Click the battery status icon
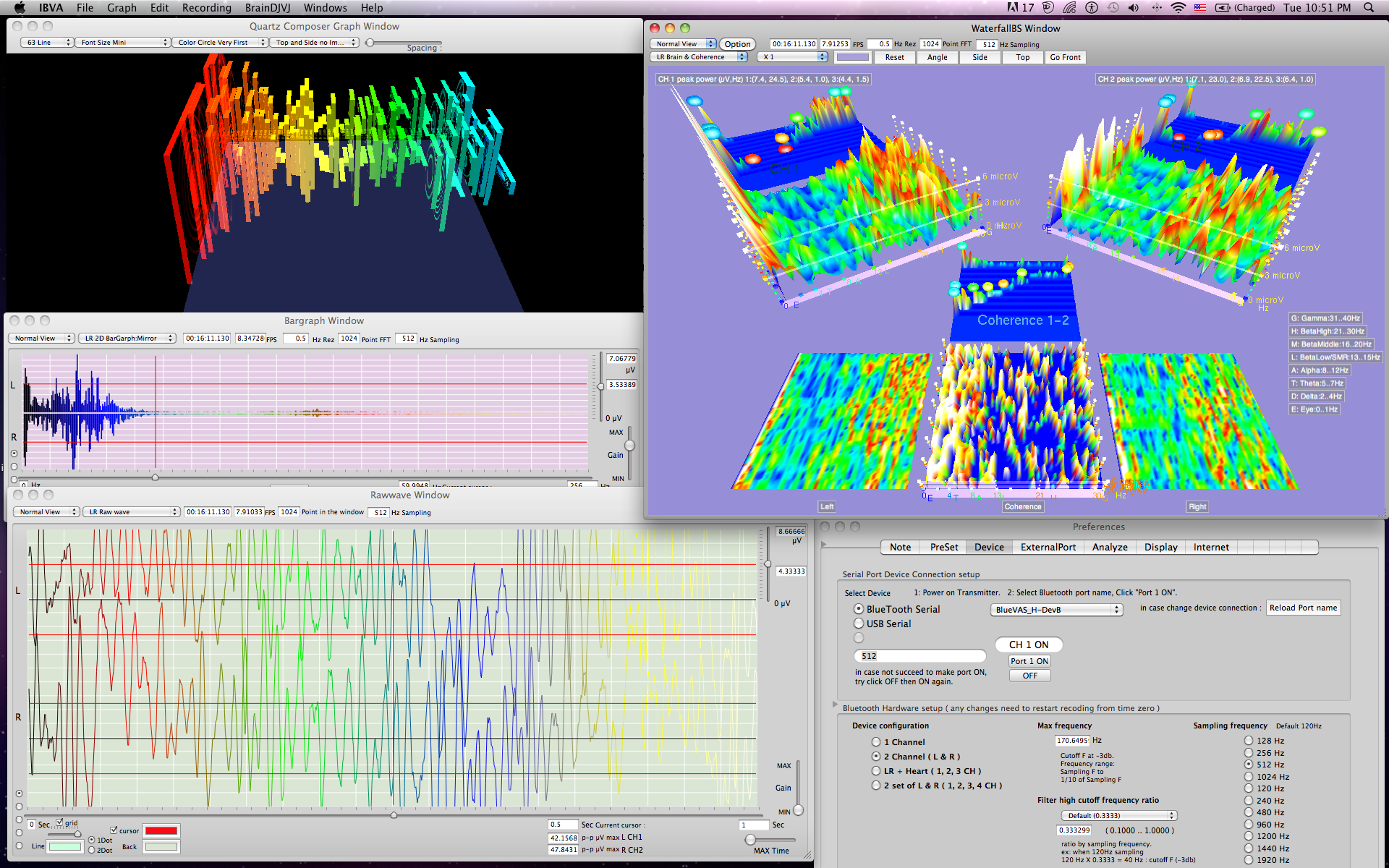Screen dimensions: 1389x868 point(1223,8)
